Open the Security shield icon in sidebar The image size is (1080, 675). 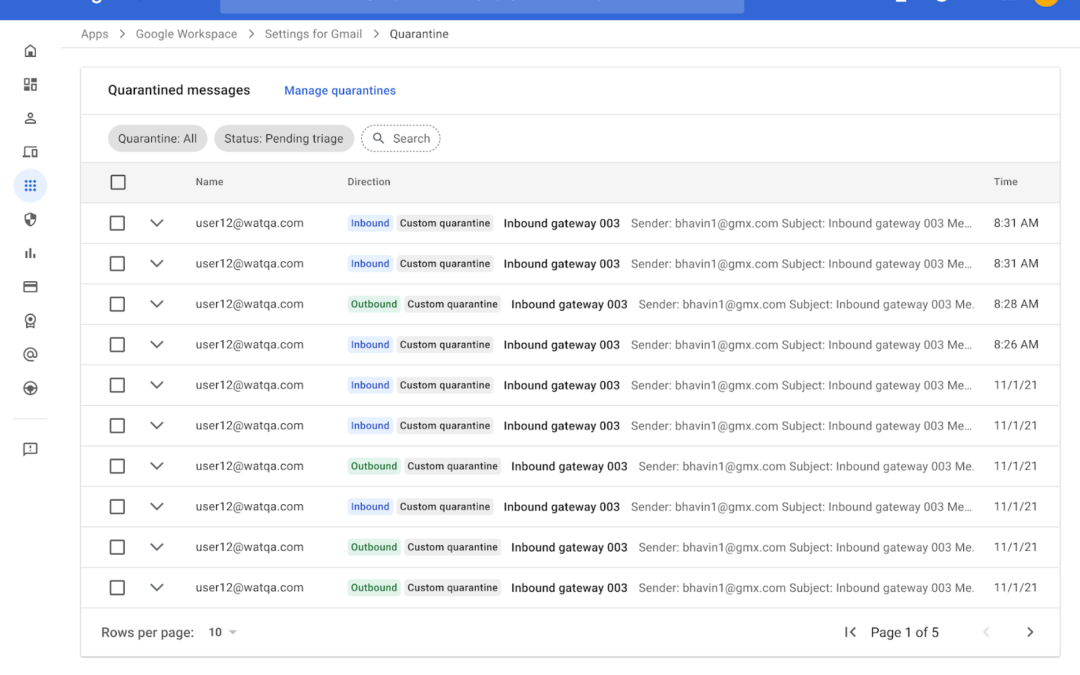click(30, 219)
